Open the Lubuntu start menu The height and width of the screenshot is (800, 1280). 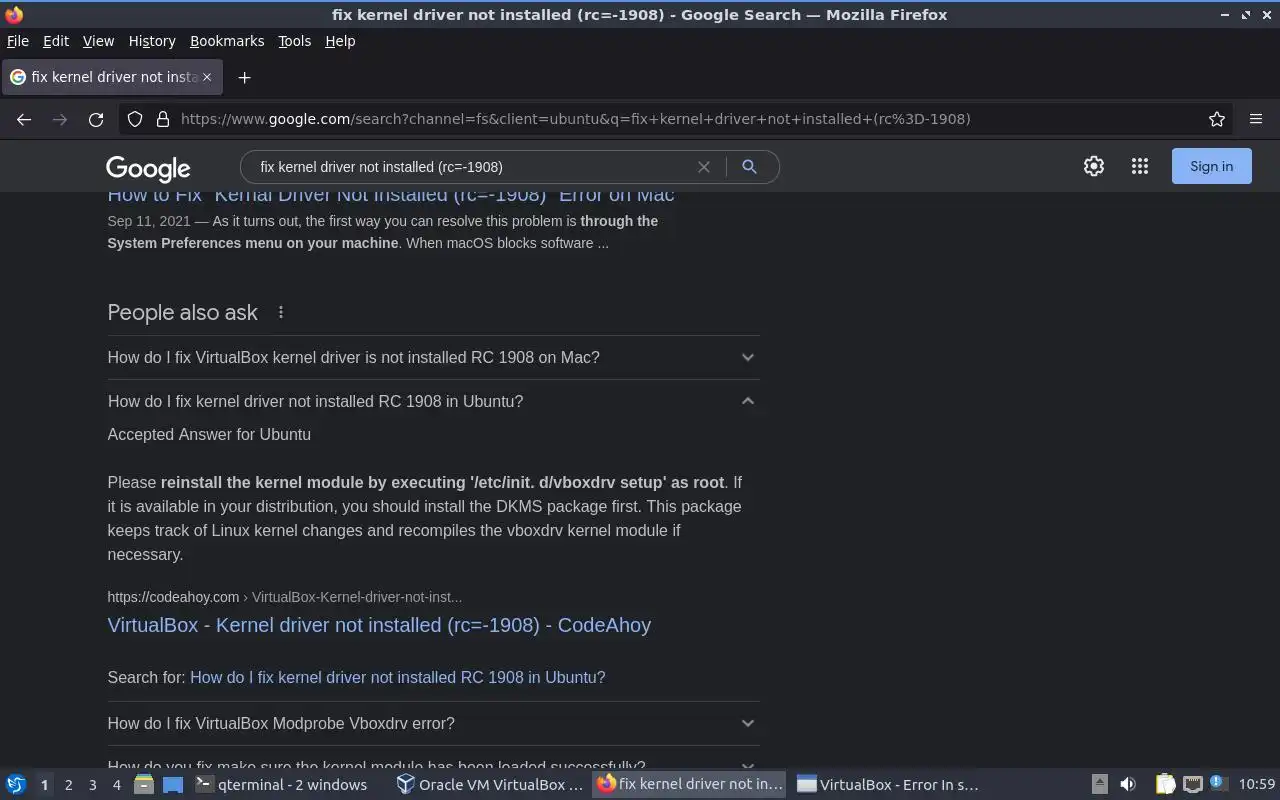coord(16,785)
